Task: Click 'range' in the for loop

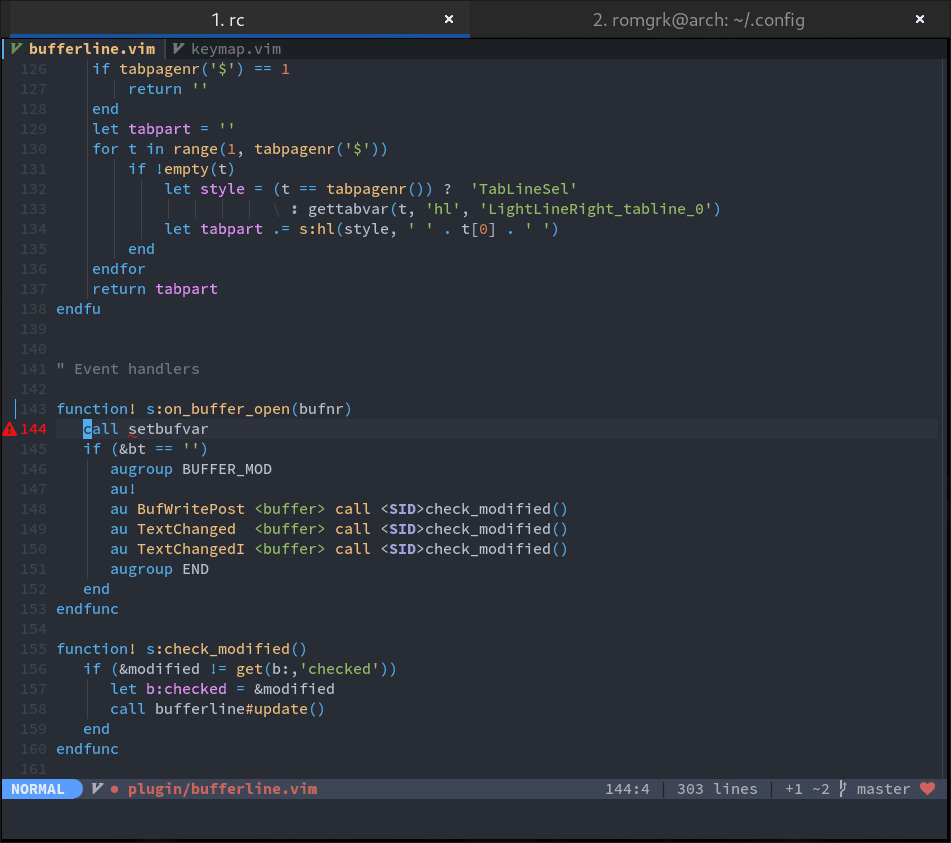Action: click(x=195, y=149)
